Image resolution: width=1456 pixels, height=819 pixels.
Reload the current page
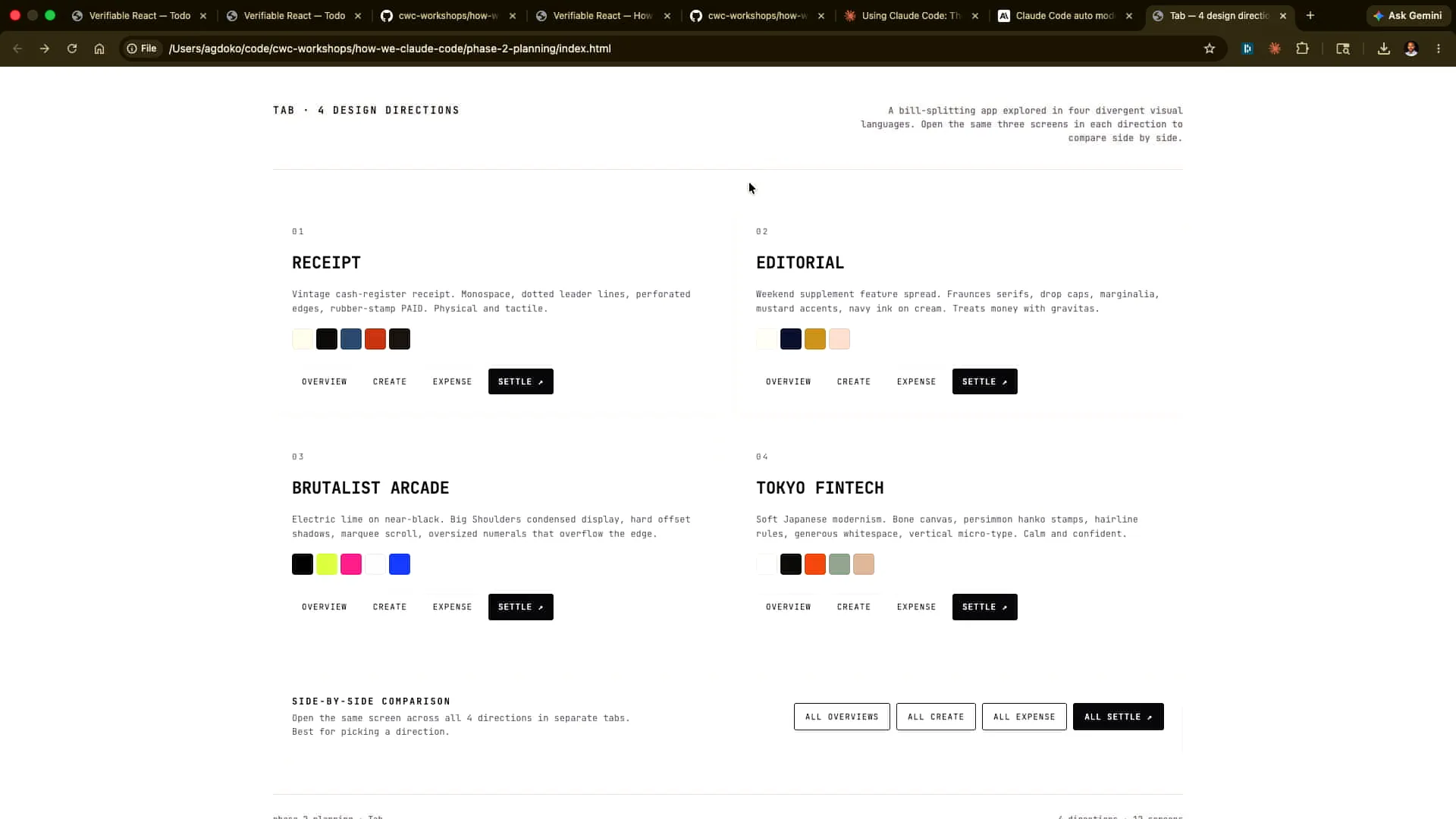(72, 49)
